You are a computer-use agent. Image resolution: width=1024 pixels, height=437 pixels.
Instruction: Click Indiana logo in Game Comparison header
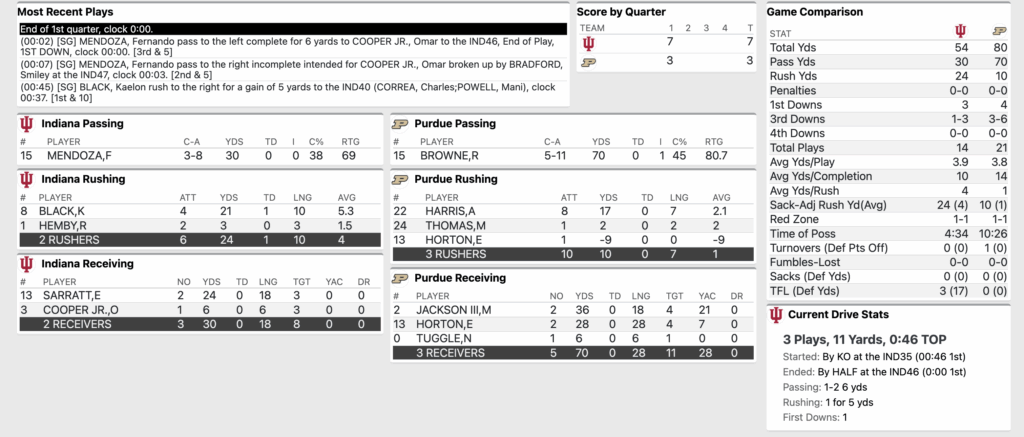[x=962, y=32]
